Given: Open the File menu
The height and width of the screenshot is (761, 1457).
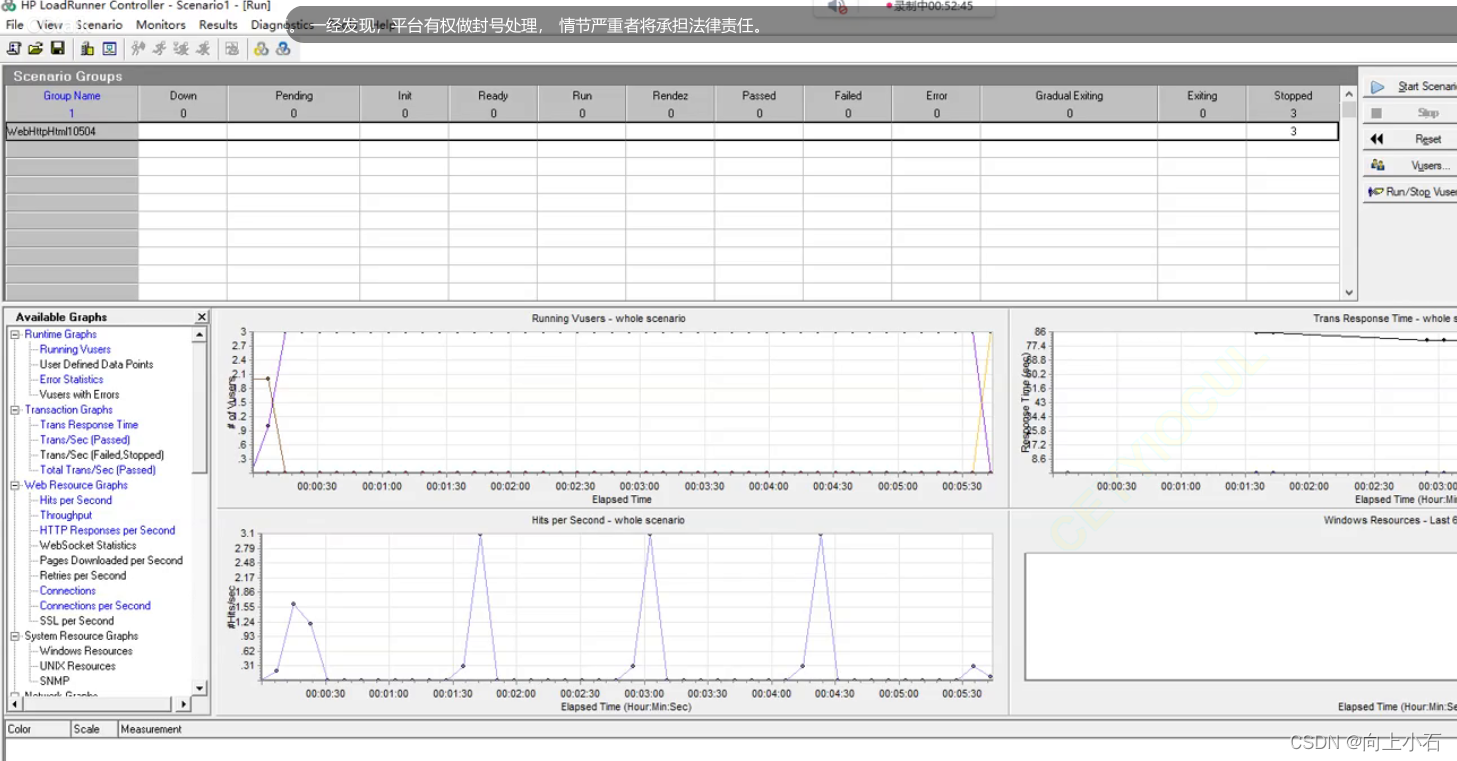Looking at the screenshot, I should (14, 25).
